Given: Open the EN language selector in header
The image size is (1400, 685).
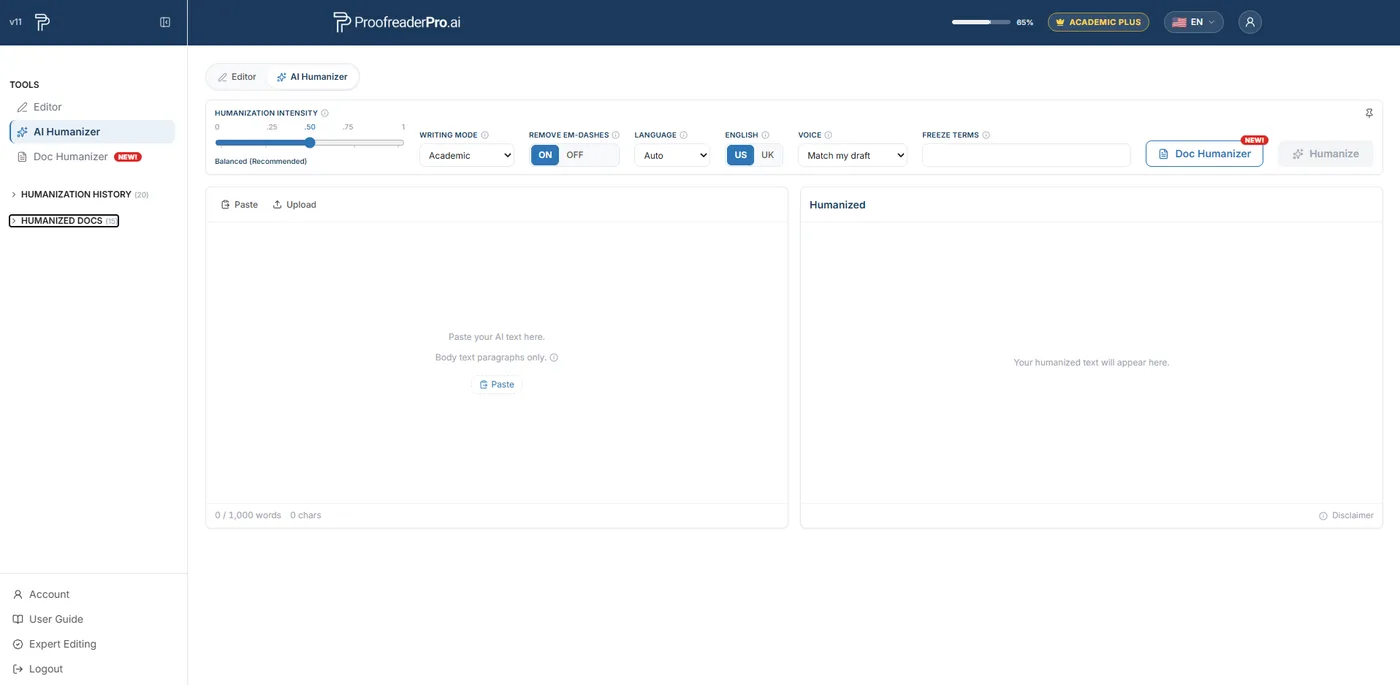Looking at the screenshot, I should point(1194,22).
